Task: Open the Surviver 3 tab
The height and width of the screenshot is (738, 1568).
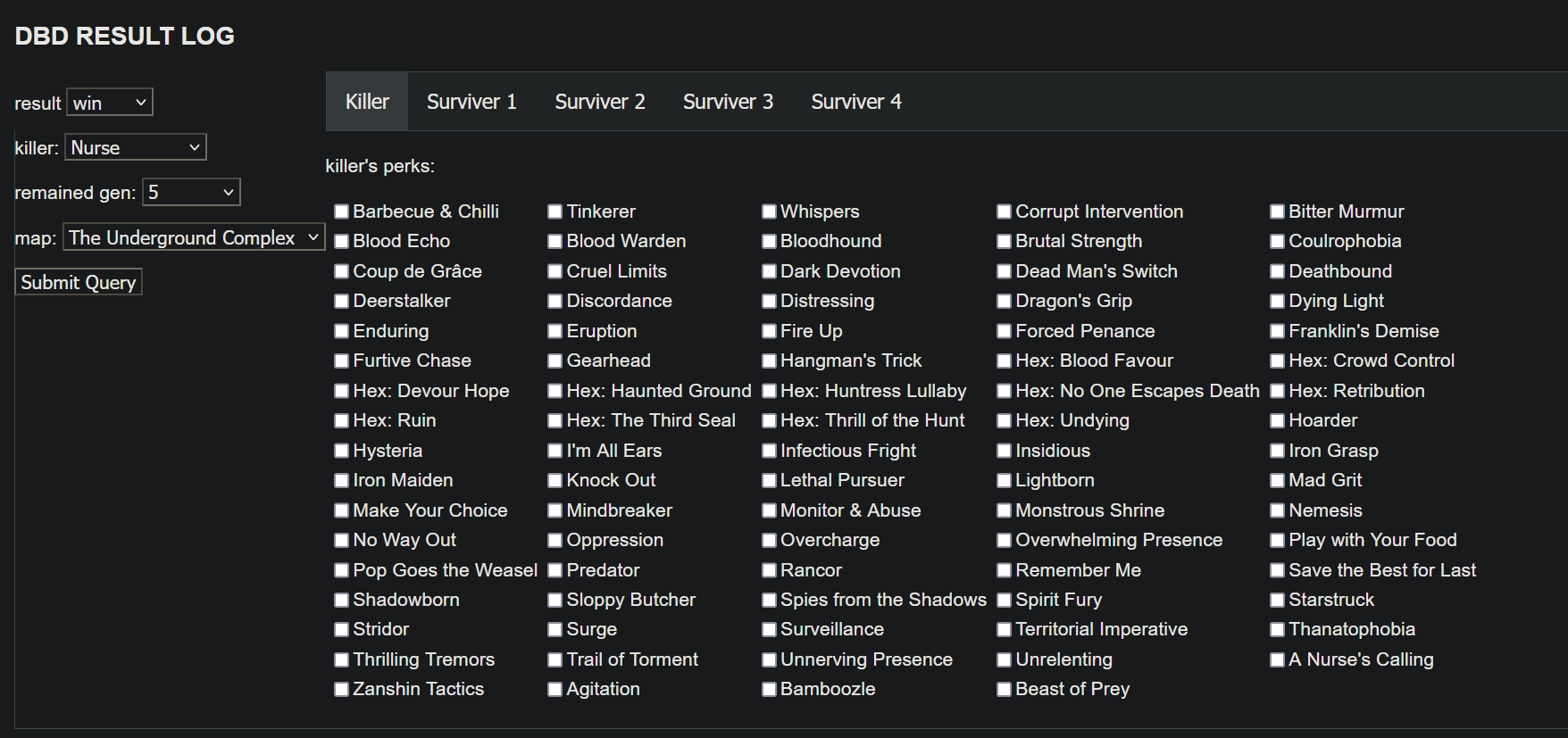Action: coord(728,102)
